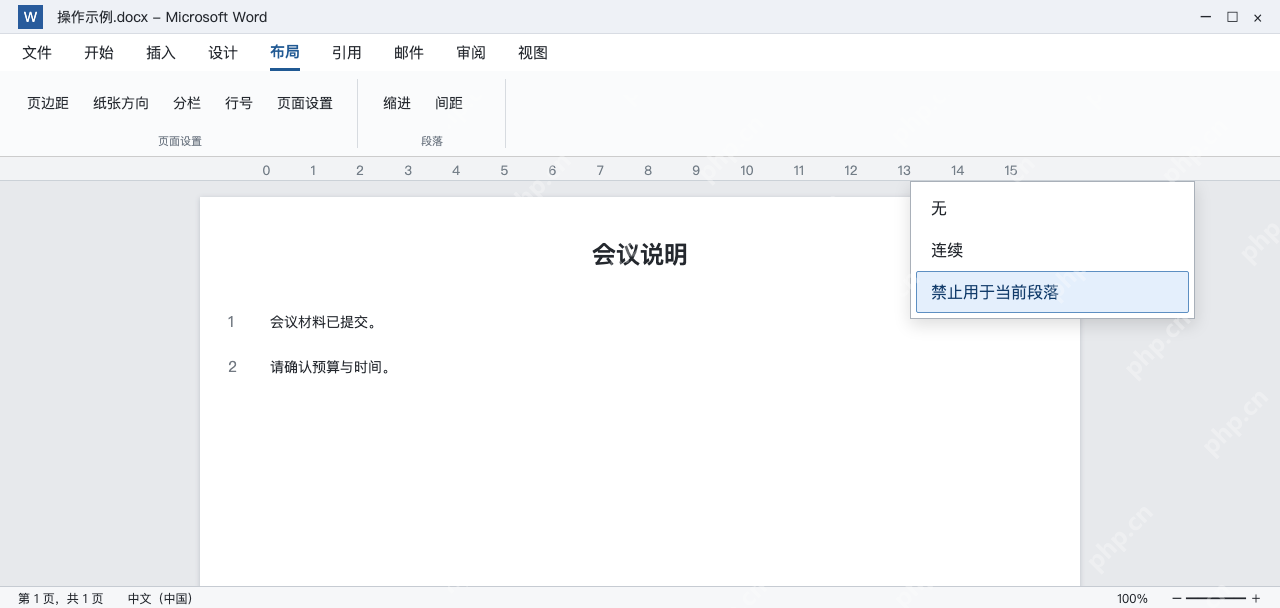
Task: Open the 文件 tab
Action: (37, 53)
